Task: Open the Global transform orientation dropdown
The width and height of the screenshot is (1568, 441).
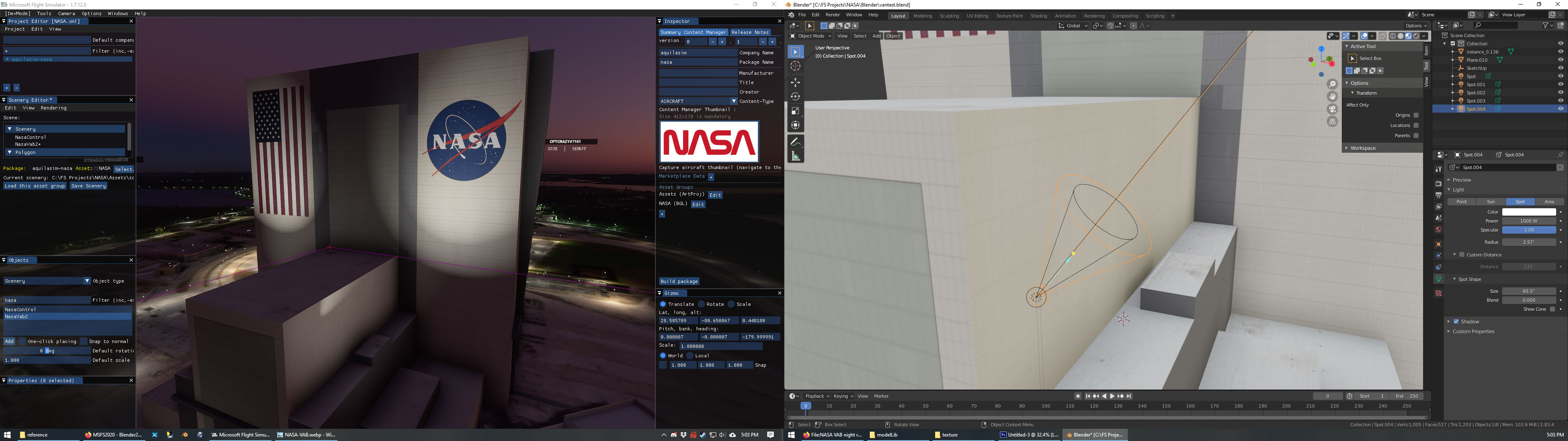Action: click(x=1073, y=26)
